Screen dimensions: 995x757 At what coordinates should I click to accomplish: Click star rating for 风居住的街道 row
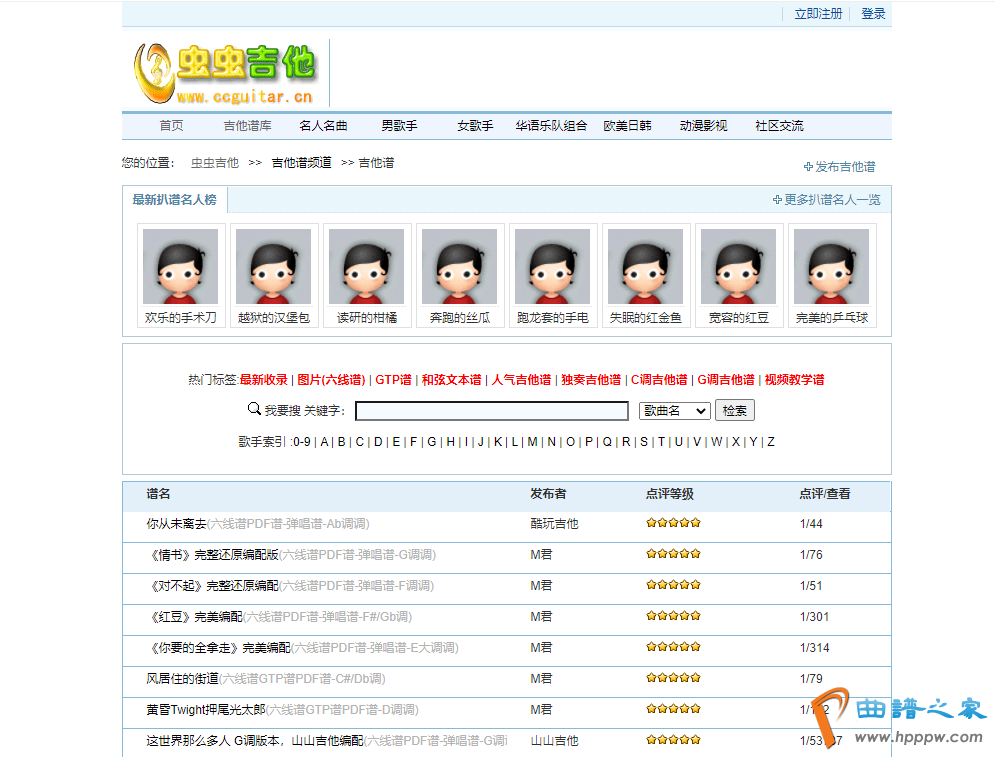(x=673, y=679)
